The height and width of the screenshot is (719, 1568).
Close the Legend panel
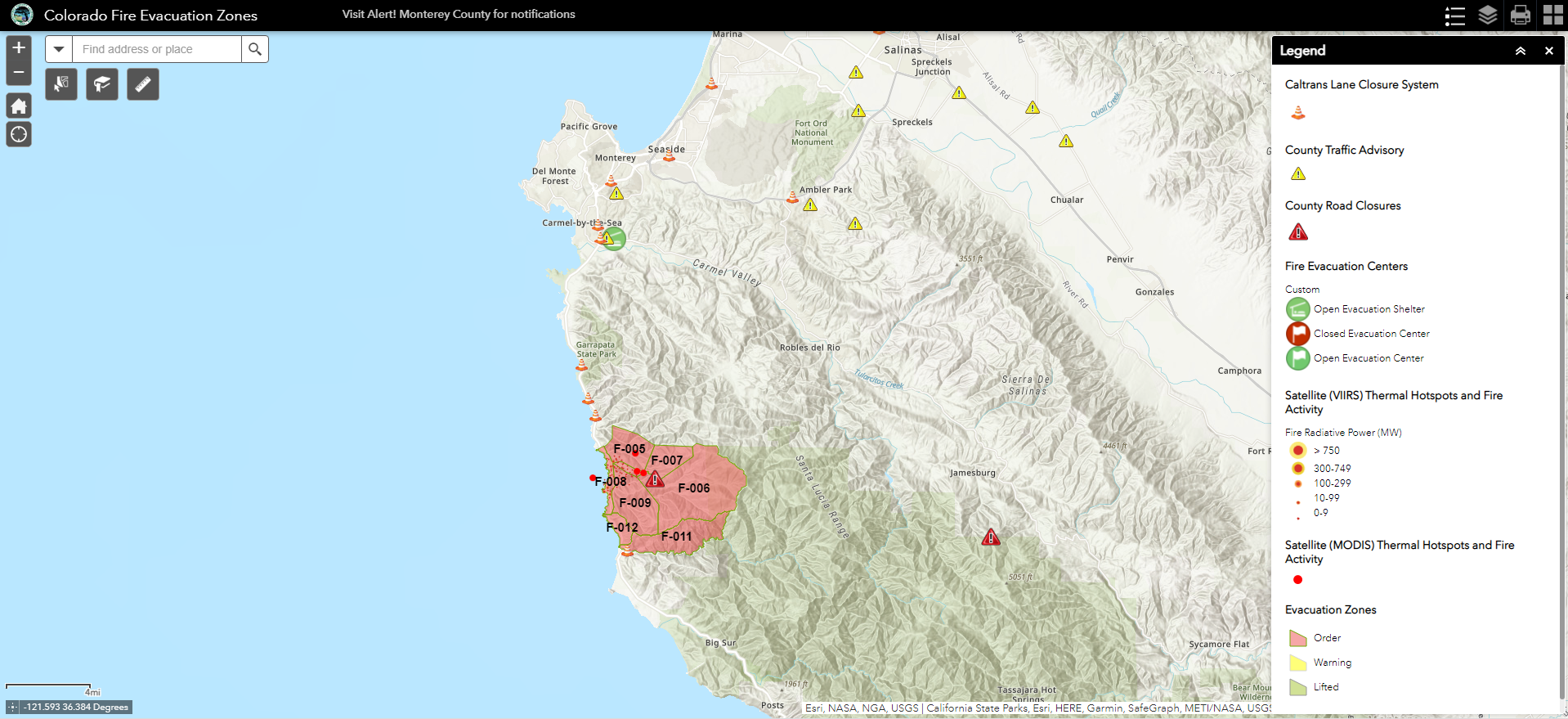pyautogui.click(x=1548, y=51)
